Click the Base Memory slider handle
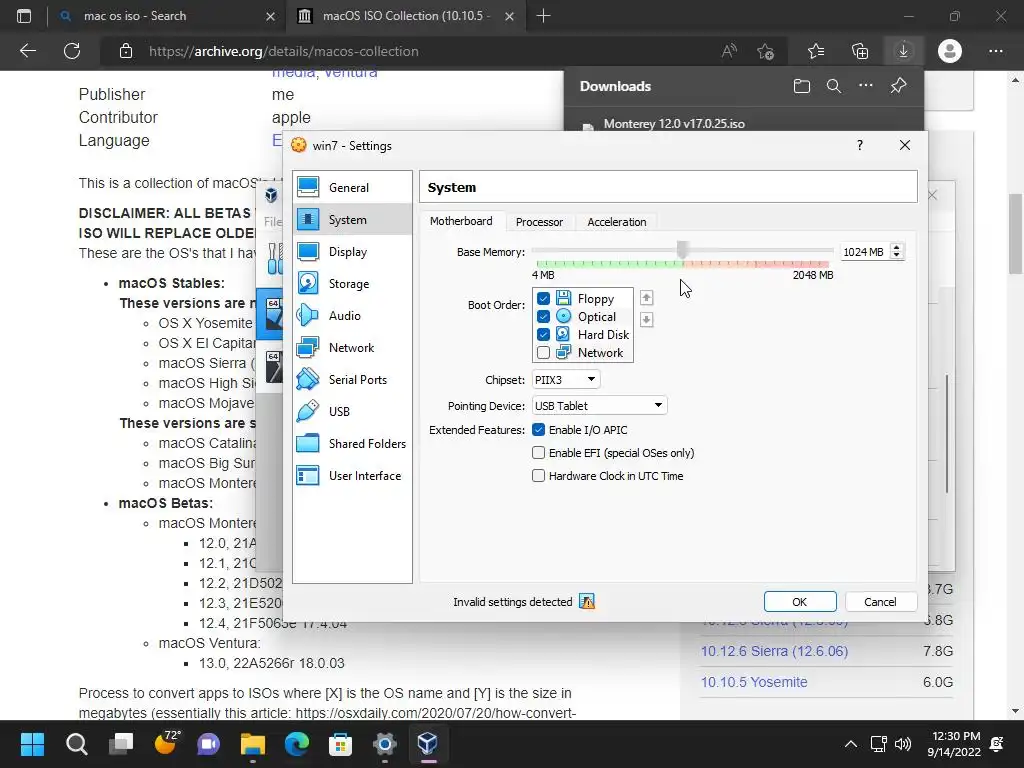 coord(682,249)
